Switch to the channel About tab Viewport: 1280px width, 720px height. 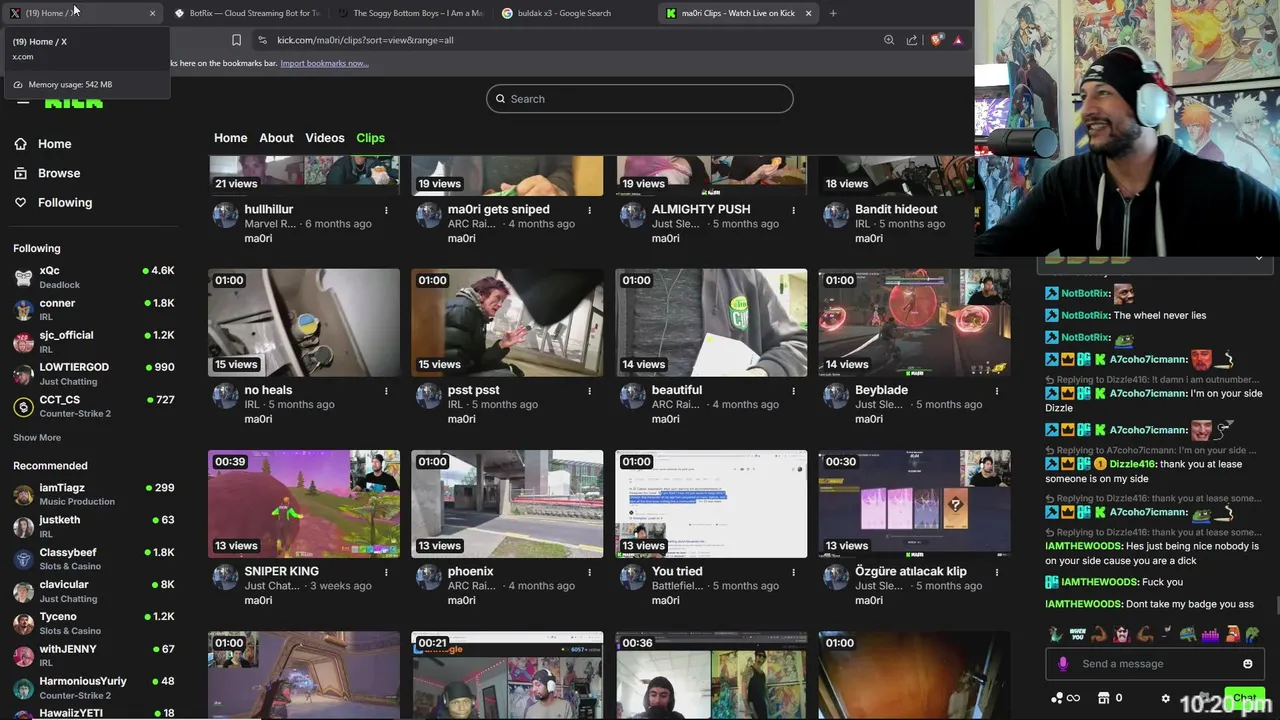coord(276,138)
